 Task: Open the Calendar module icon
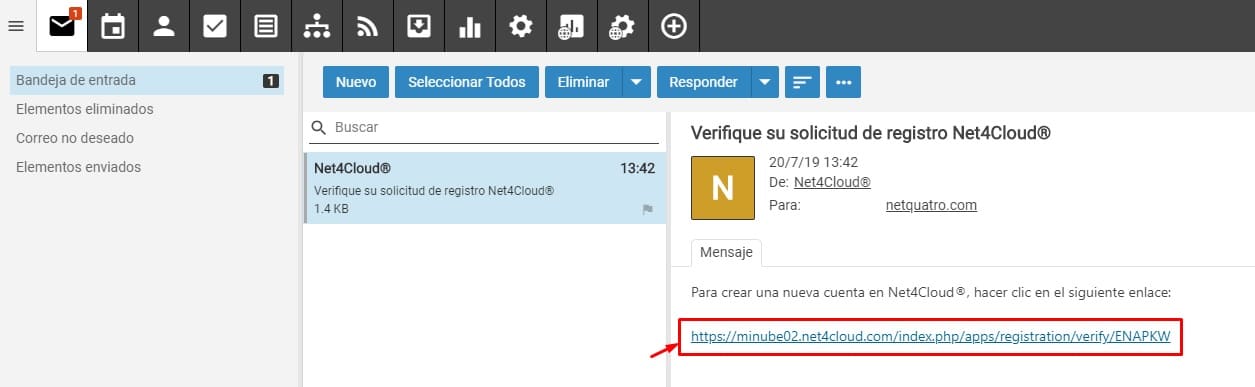pos(113,26)
